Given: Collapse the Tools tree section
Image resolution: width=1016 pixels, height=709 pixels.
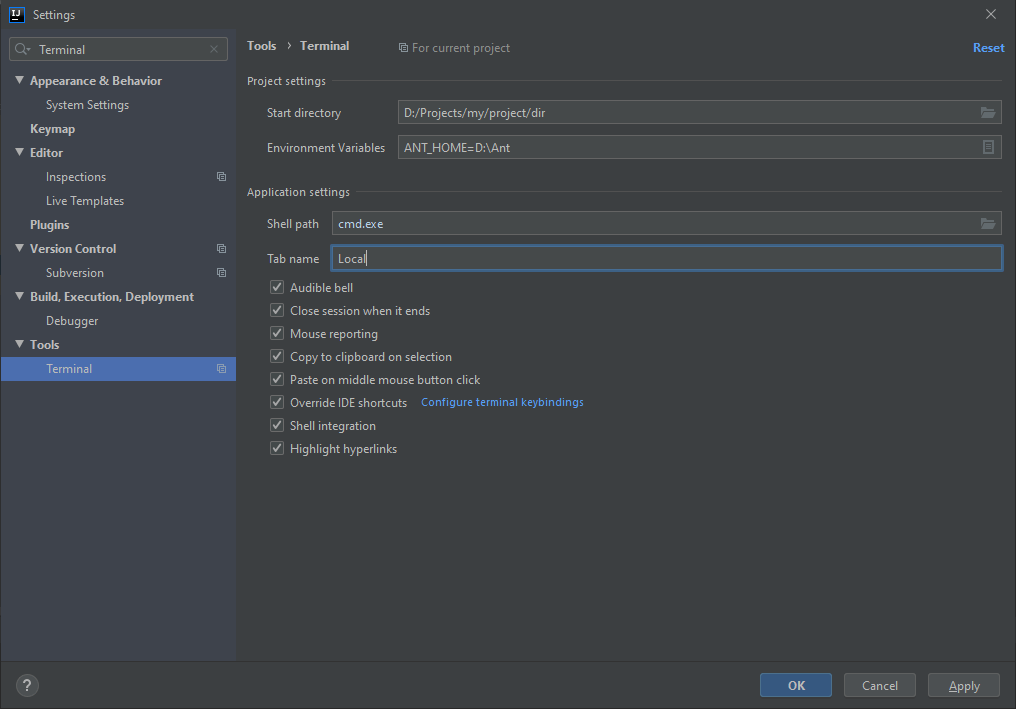Looking at the screenshot, I should [x=20, y=344].
